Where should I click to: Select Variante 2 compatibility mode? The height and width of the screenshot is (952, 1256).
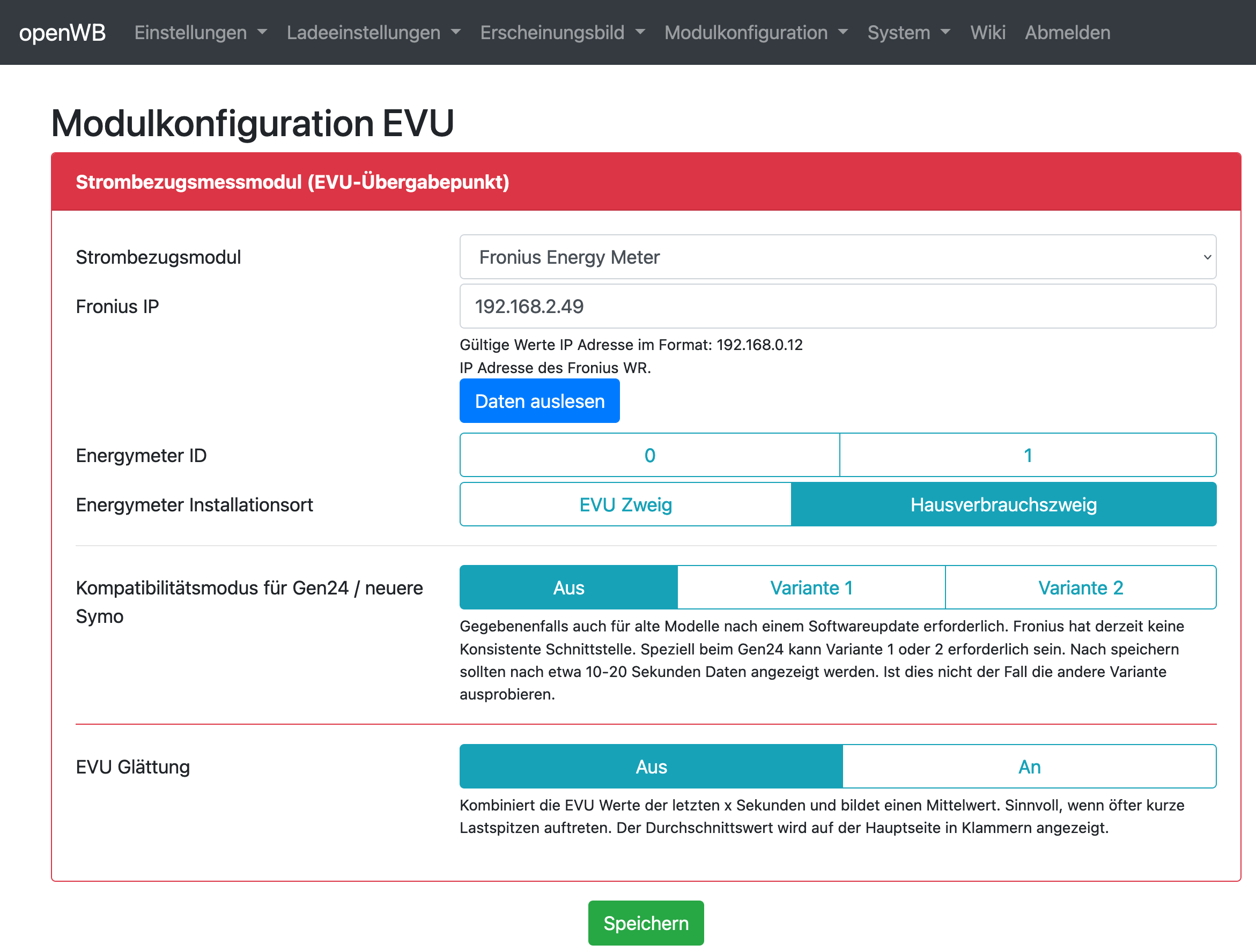(1080, 587)
